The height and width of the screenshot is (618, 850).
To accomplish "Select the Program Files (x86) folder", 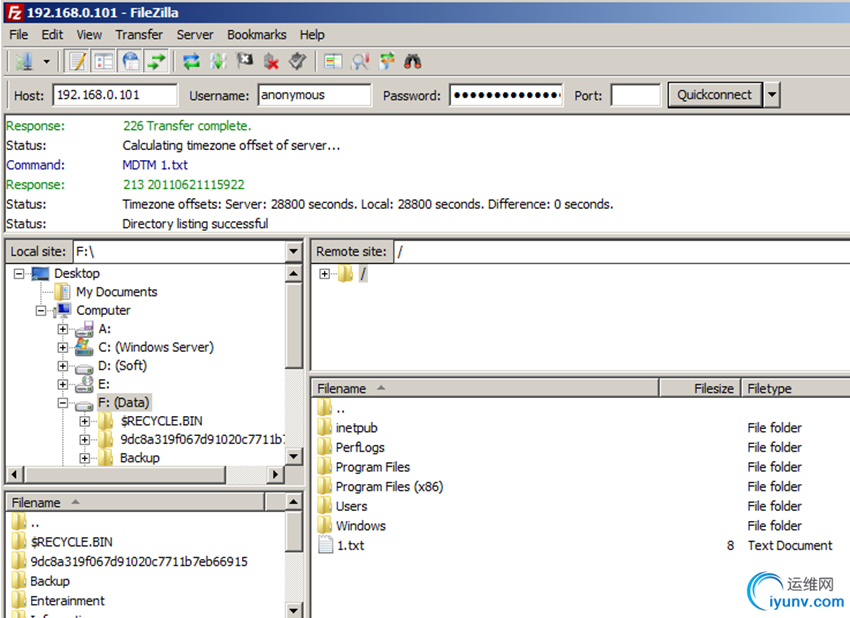I will [x=389, y=487].
